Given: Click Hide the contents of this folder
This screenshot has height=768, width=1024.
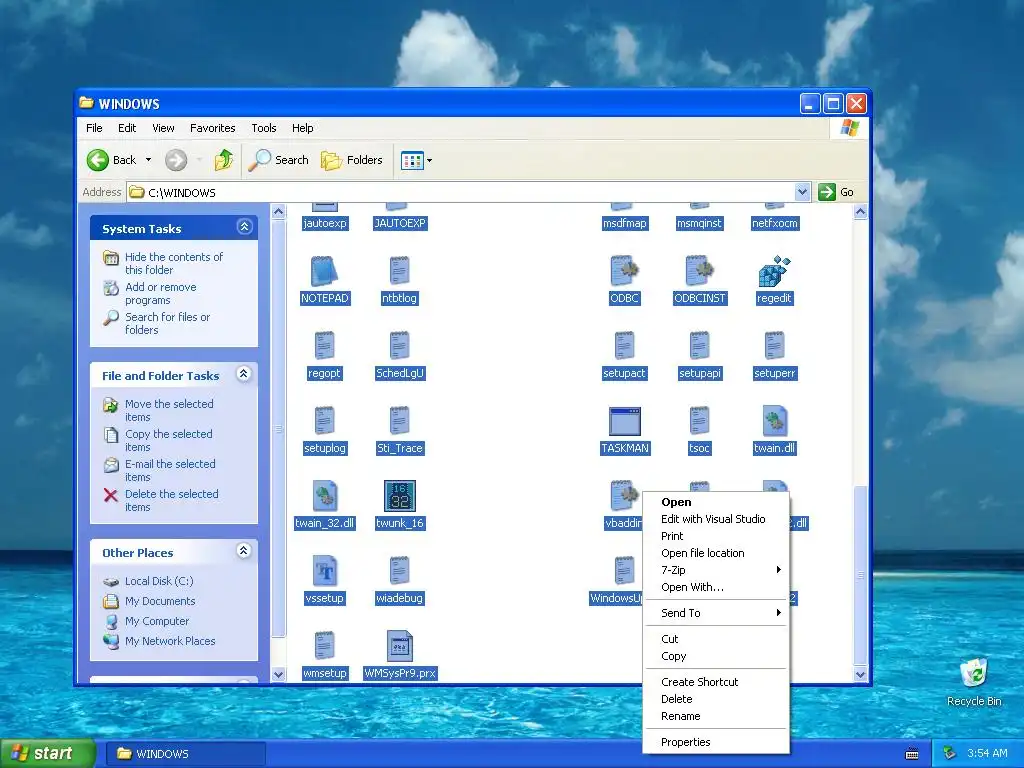Looking at the screenshot, I should (x=174, y=263).
